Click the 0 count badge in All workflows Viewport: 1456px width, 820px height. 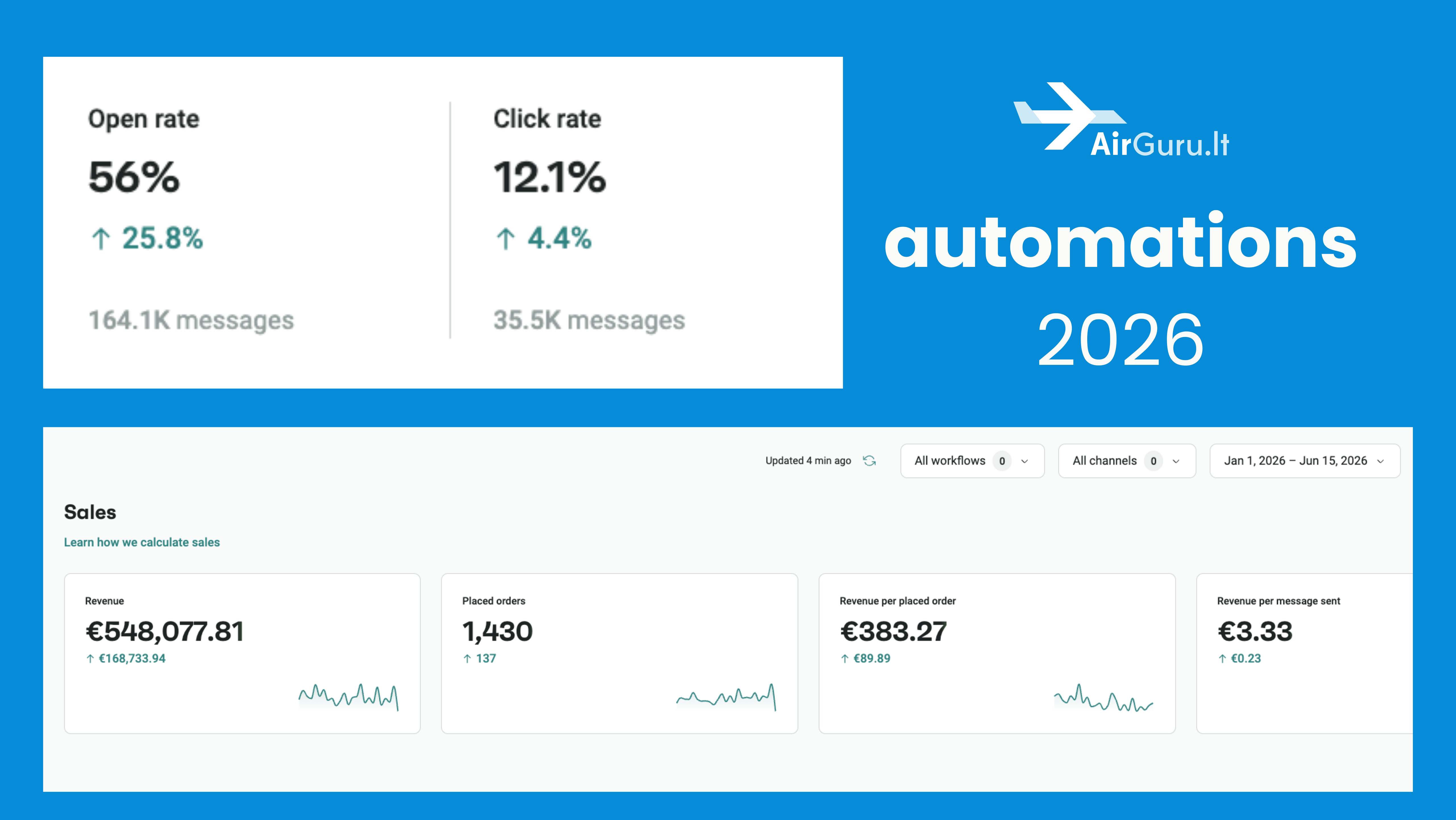click(x=1002, y=461)
